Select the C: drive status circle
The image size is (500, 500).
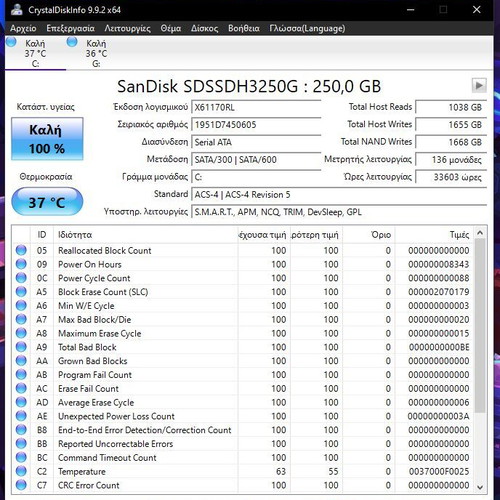click(11, 42)
